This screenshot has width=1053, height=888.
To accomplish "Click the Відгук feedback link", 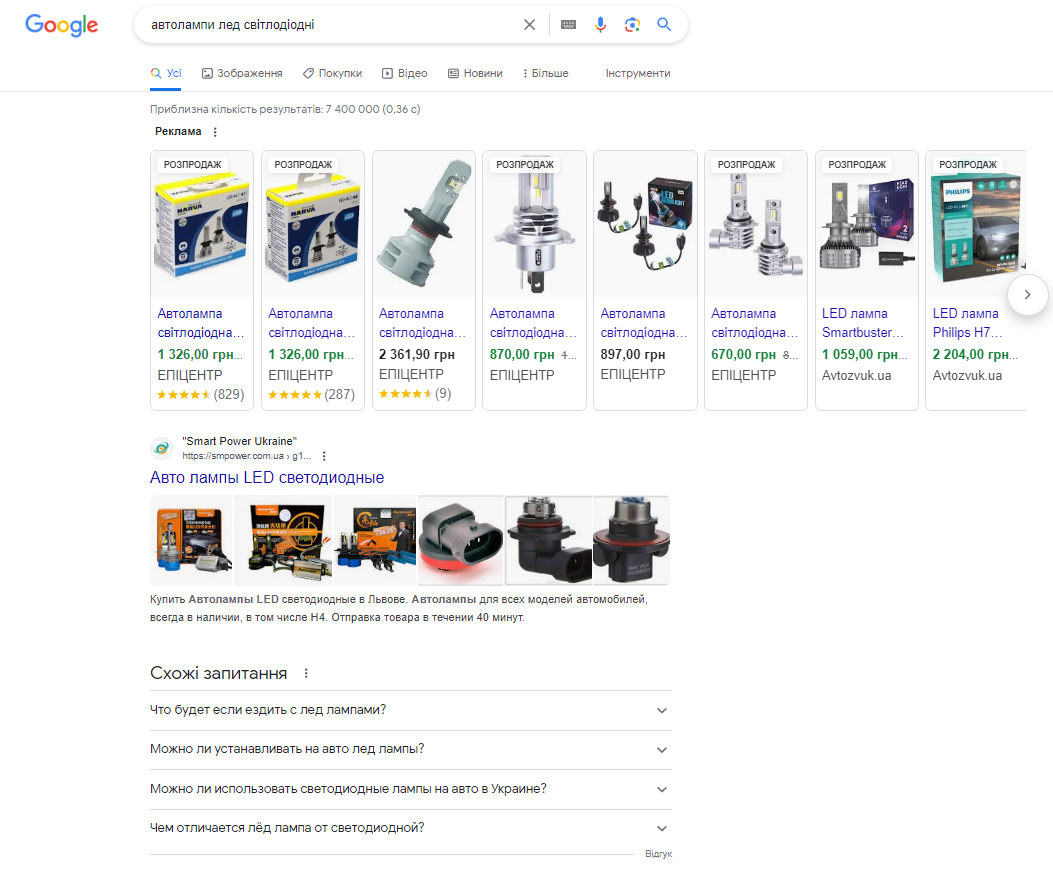I will pyautogui.click(x=658, y=854).
